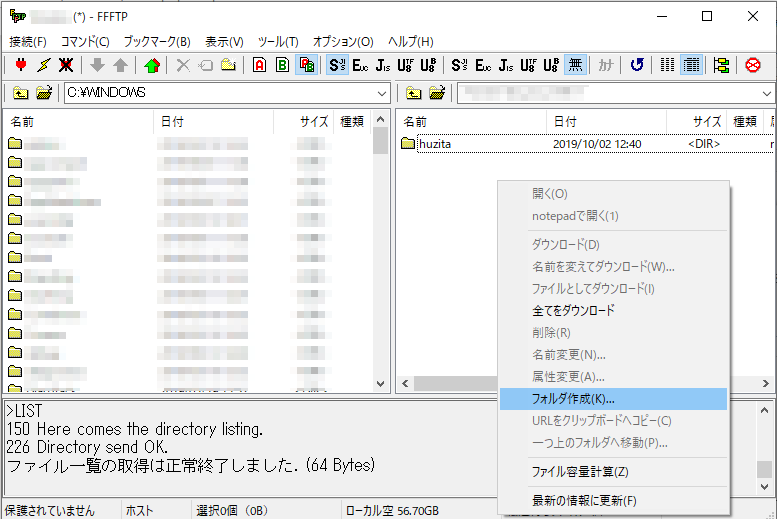Click the disconnect icon in toolbar
This screenshot has width=777, height=519.
coord(66,65)
